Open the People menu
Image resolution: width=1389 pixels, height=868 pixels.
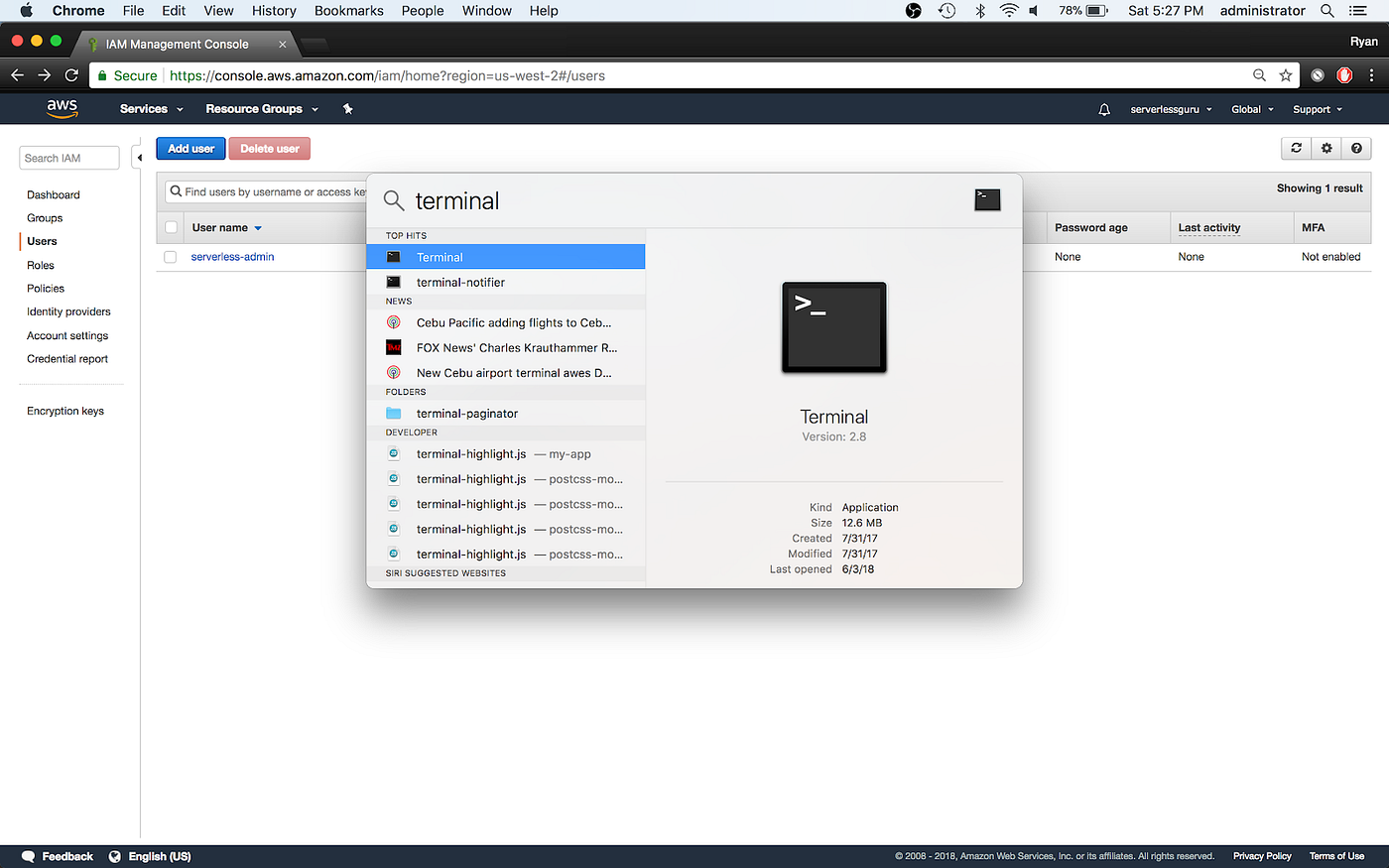[x=423, y=11]
